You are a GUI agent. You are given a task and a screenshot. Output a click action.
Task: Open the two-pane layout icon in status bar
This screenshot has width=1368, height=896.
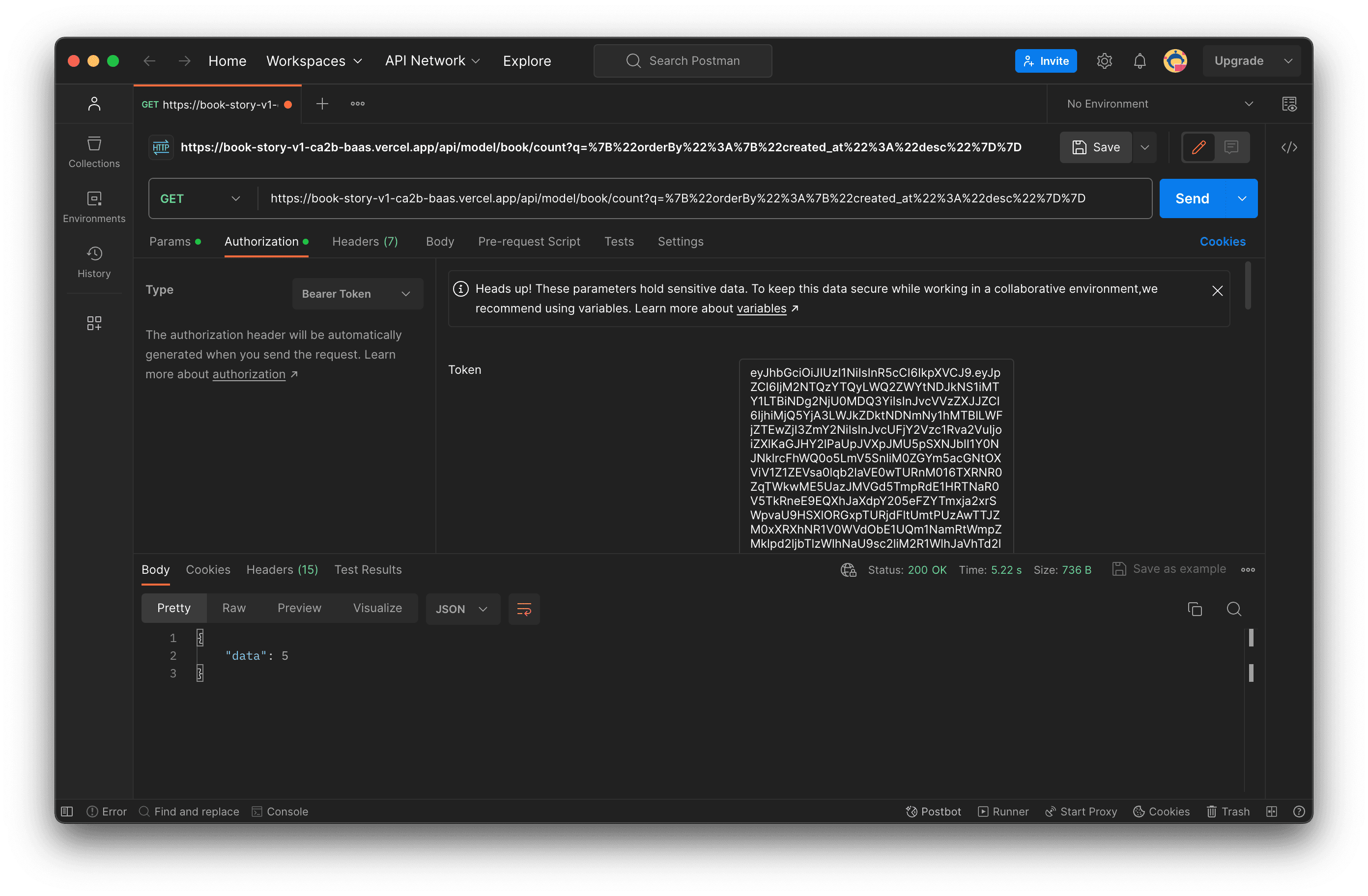pos(1271,812)
